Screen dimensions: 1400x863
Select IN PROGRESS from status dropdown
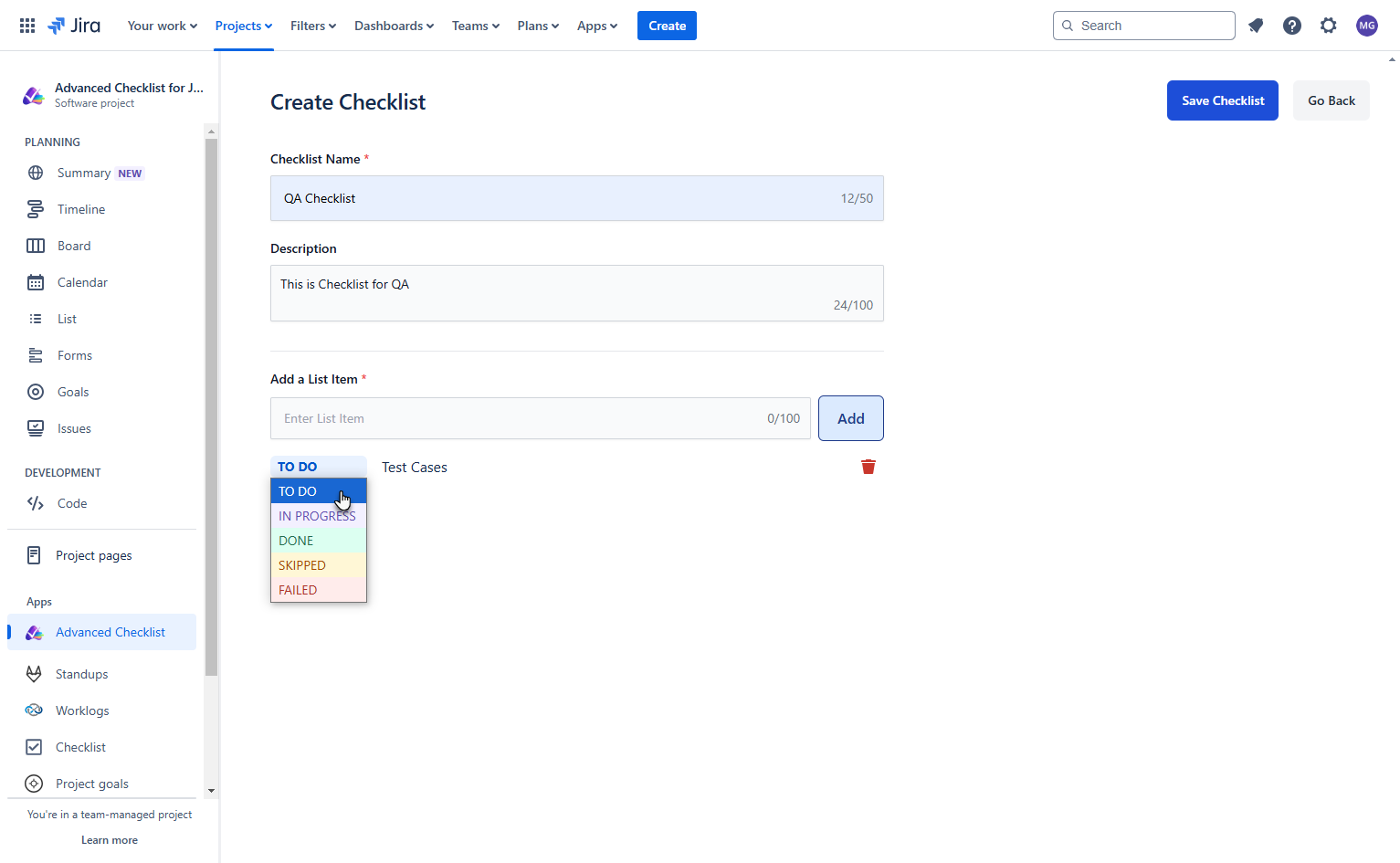click(x=317, y=515)
